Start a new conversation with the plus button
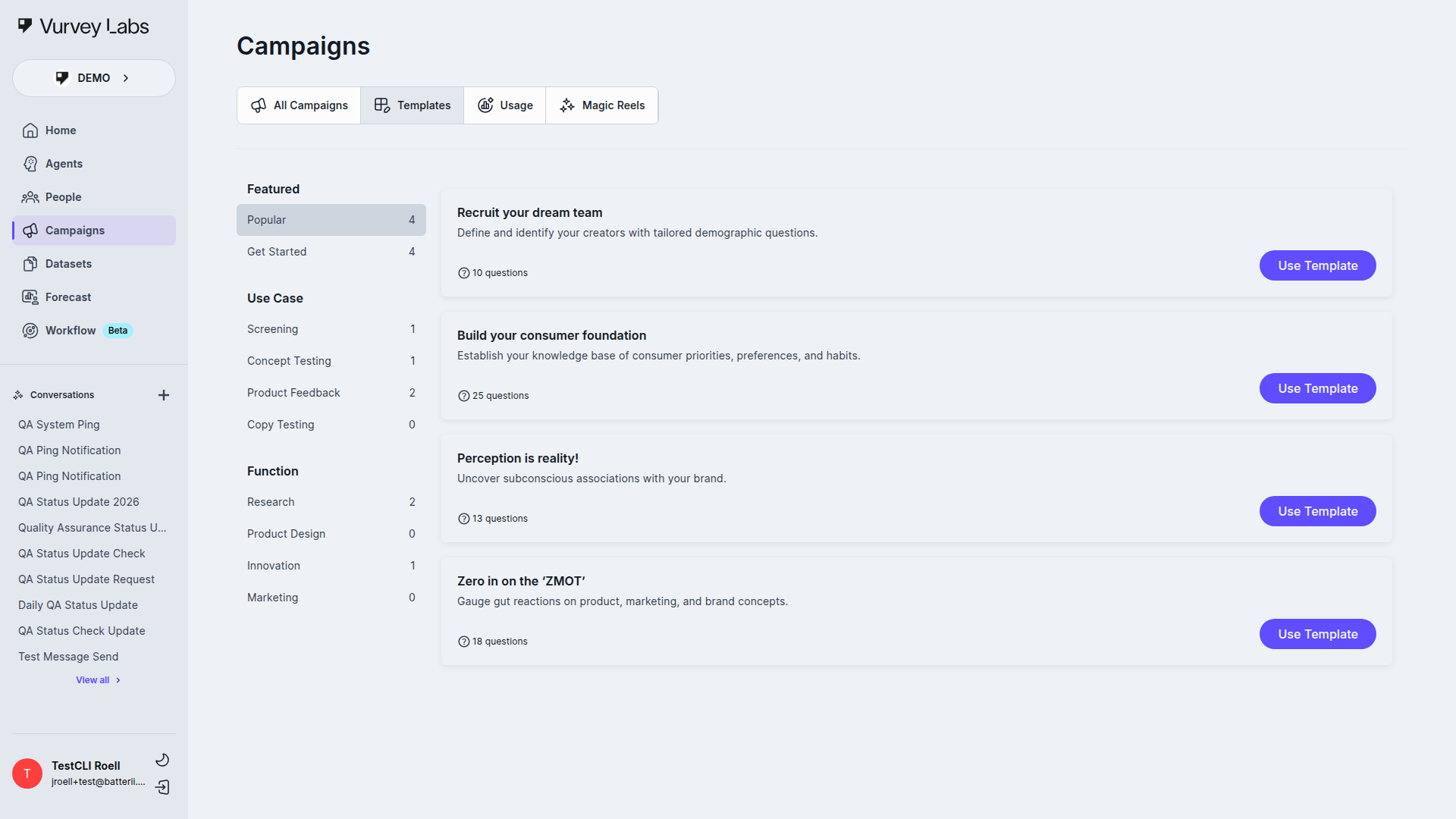1456x819 pixels. click(164, 394)
